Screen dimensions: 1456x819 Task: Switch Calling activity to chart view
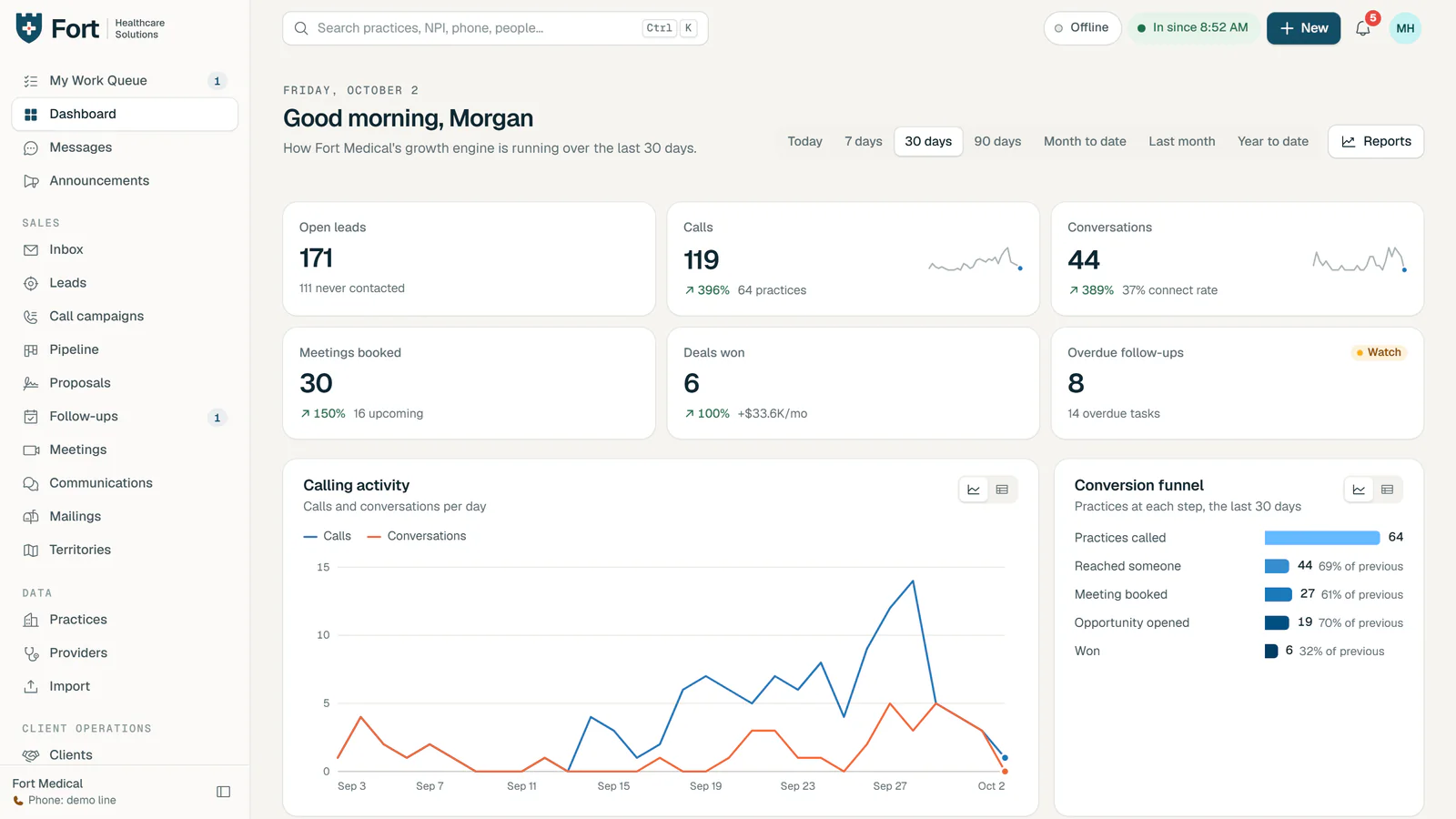(x=974, y=490)
